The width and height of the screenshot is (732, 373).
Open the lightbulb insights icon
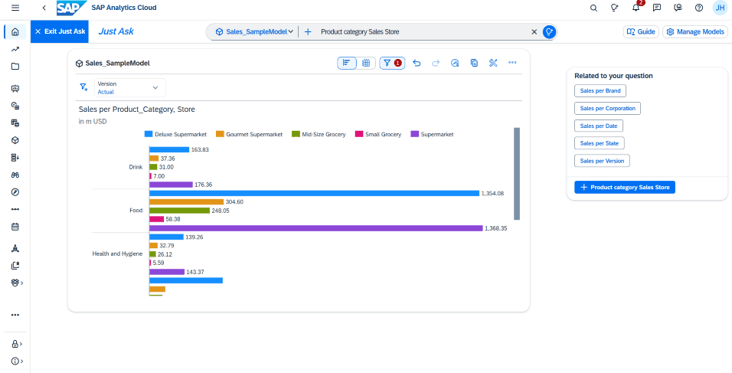614,8
